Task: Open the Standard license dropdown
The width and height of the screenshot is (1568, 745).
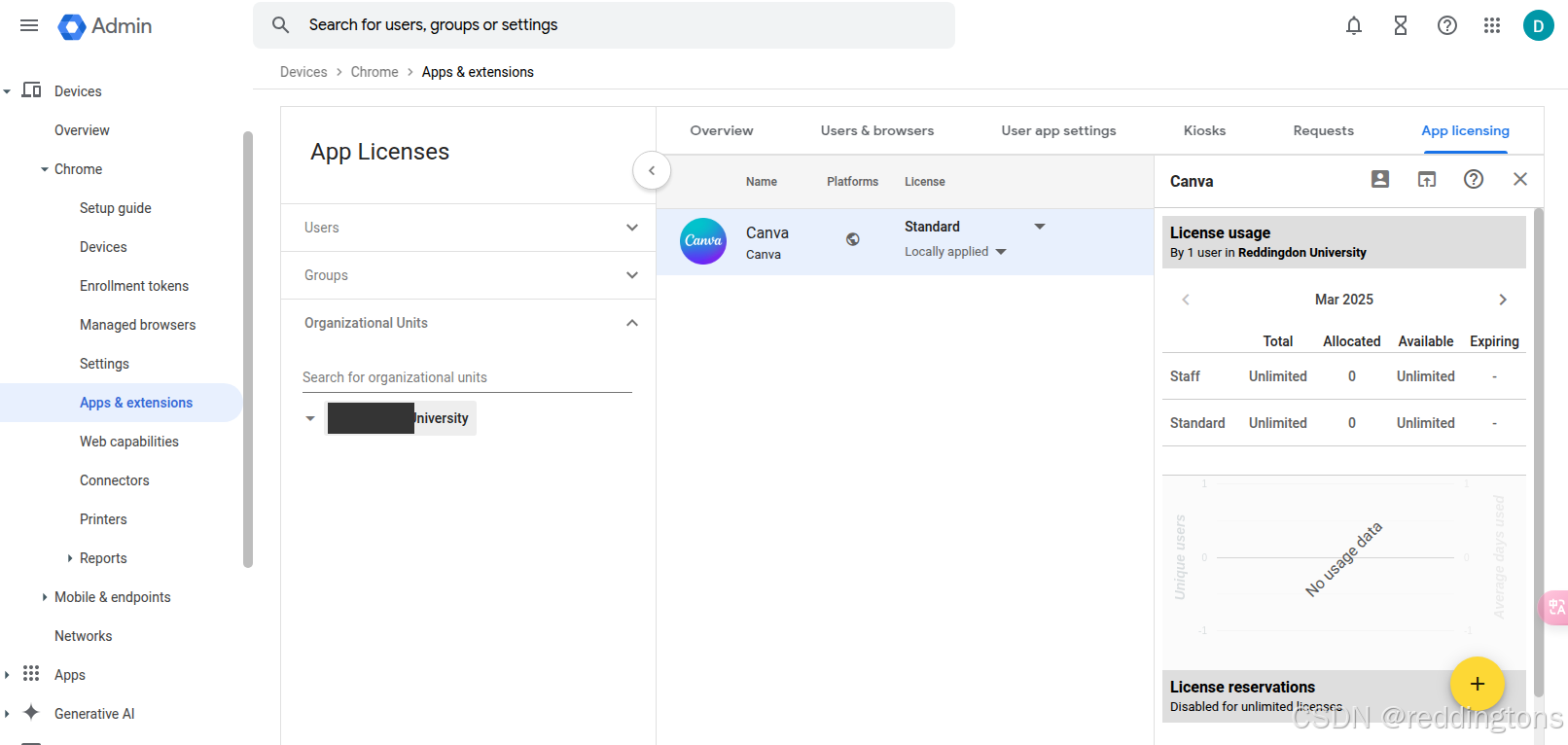Action: pyautogui.click(x=1040, y=227)
